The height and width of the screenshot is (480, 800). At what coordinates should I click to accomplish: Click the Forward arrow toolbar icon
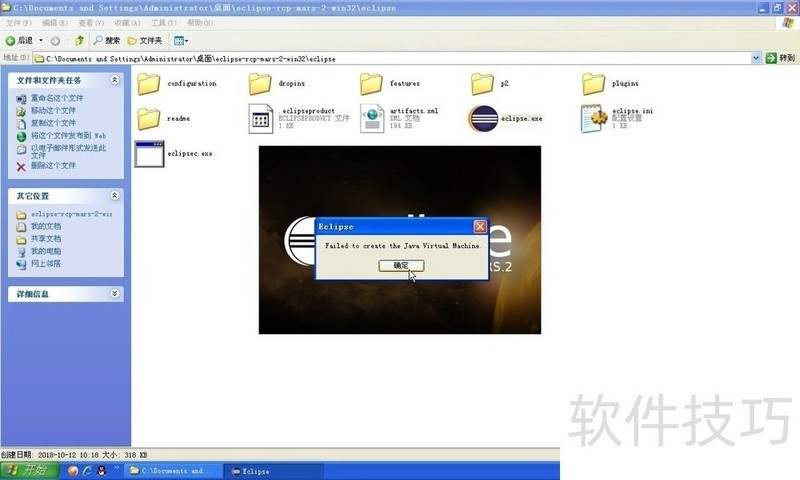click(x=55, y=41)
